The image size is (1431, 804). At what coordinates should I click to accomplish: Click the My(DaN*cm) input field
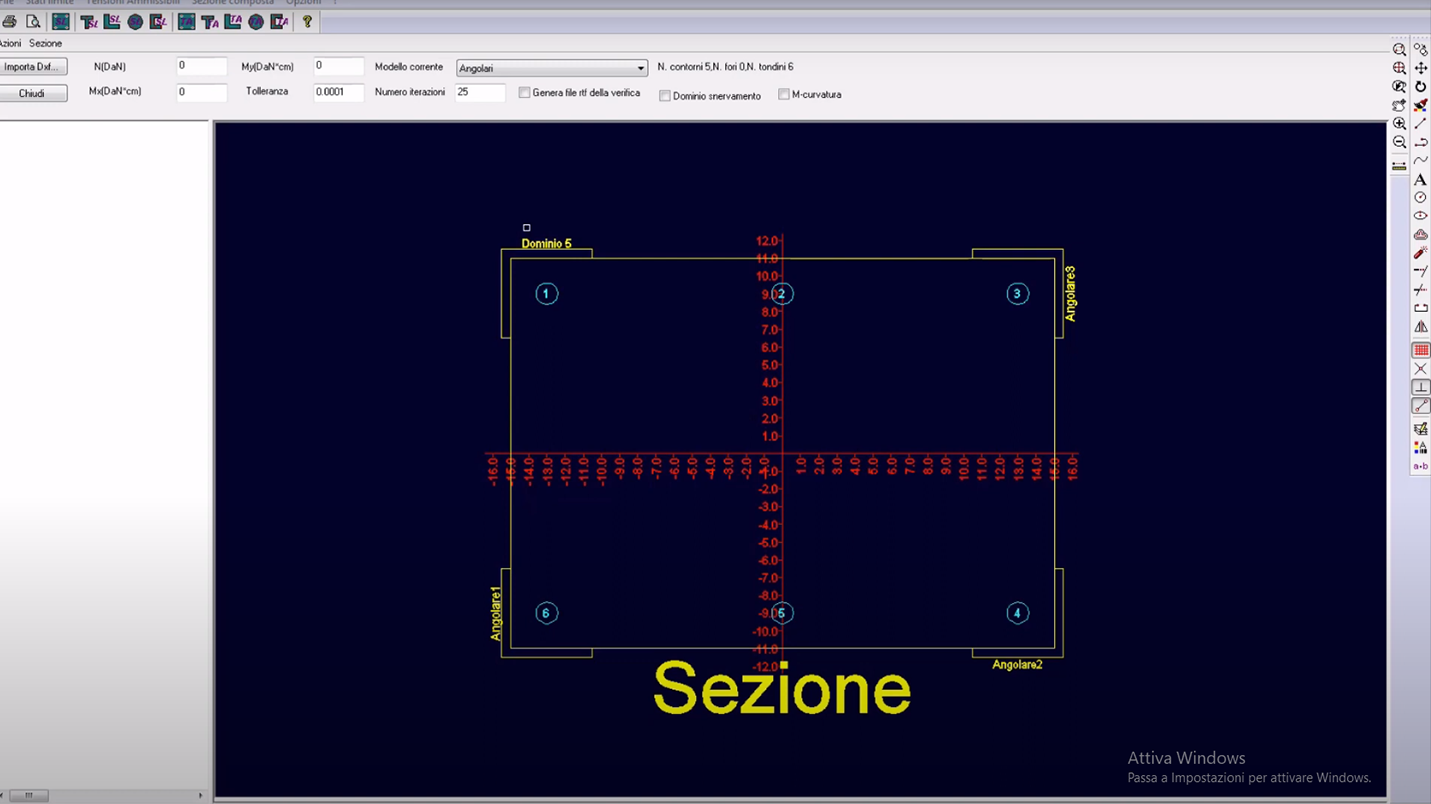point(339,66)
